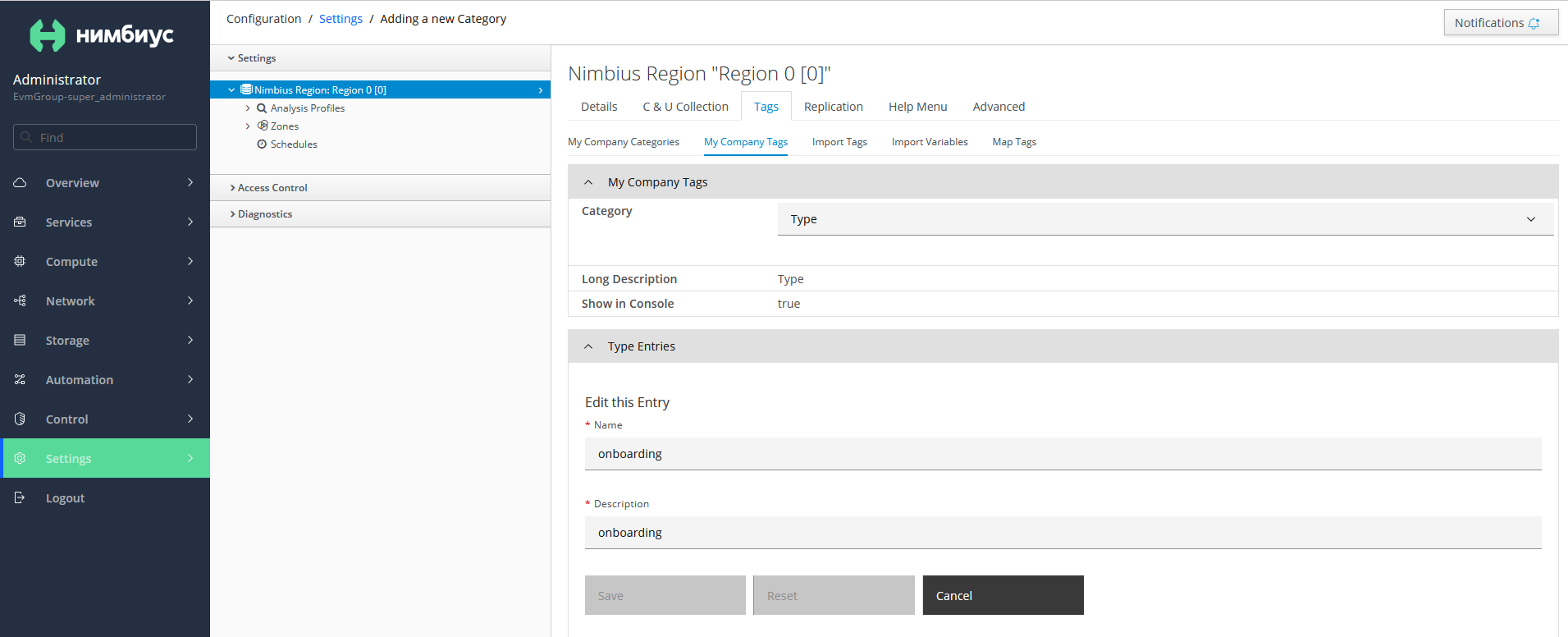Switch to the Details tab
1568x637 pixels.
[x=599, y=107]
